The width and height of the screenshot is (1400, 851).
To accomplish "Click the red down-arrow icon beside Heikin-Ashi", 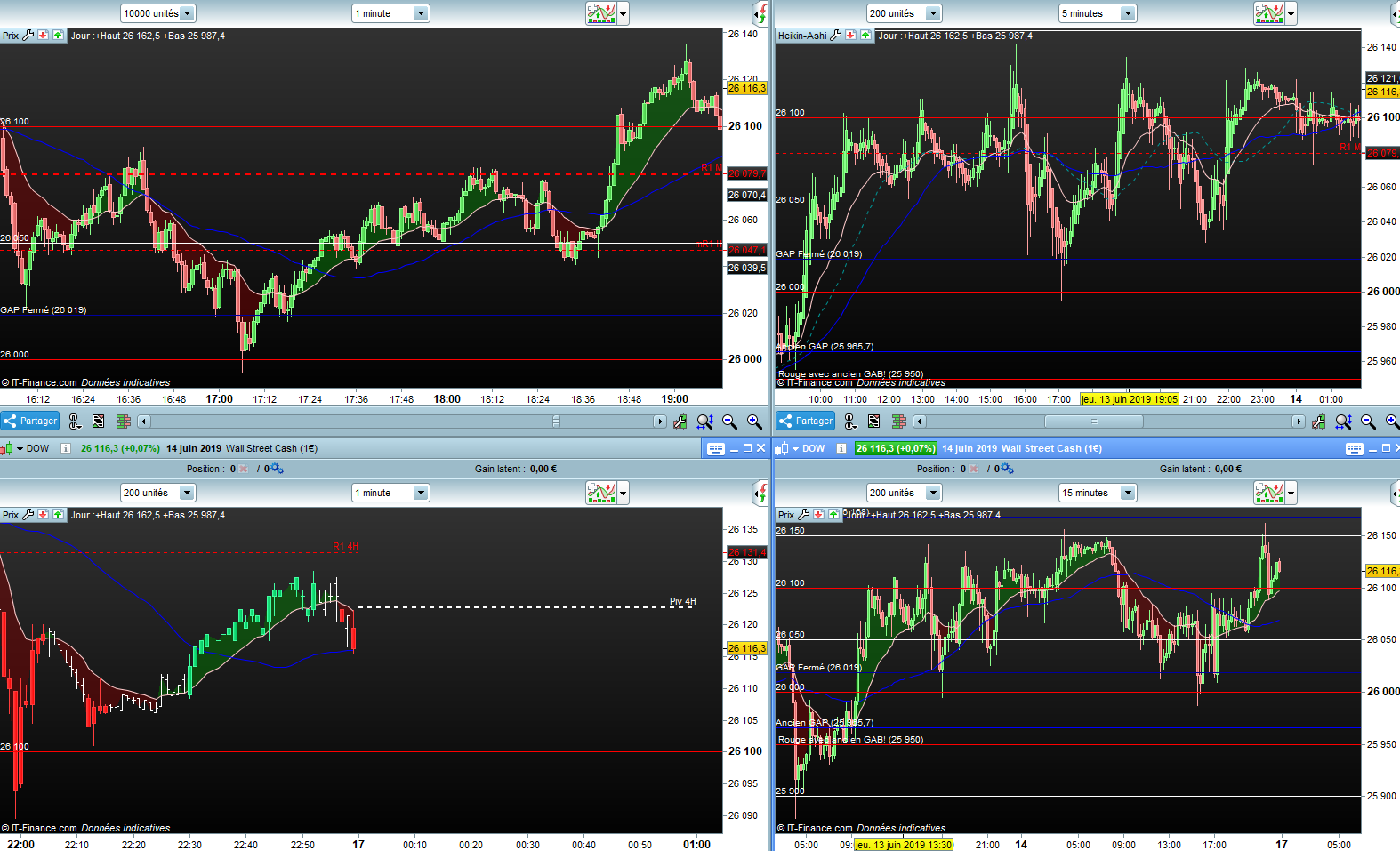I will tap(850, 36).
